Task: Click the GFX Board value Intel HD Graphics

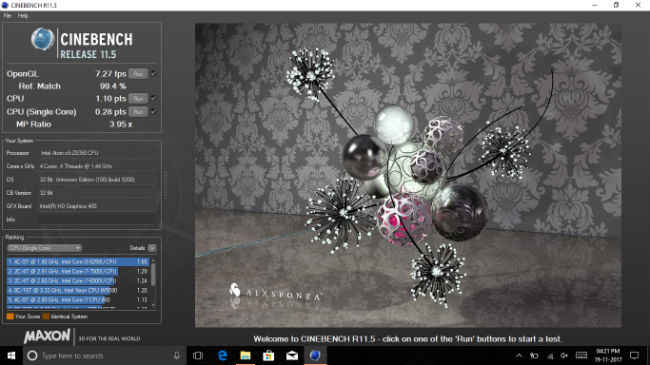Action: tap(68, 206)
